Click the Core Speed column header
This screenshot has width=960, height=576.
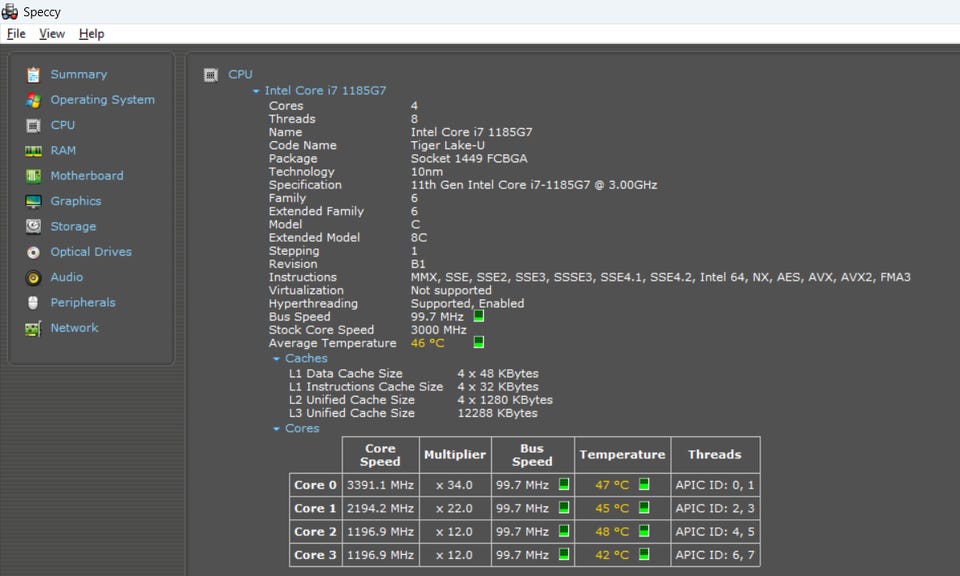coord(380,455)
